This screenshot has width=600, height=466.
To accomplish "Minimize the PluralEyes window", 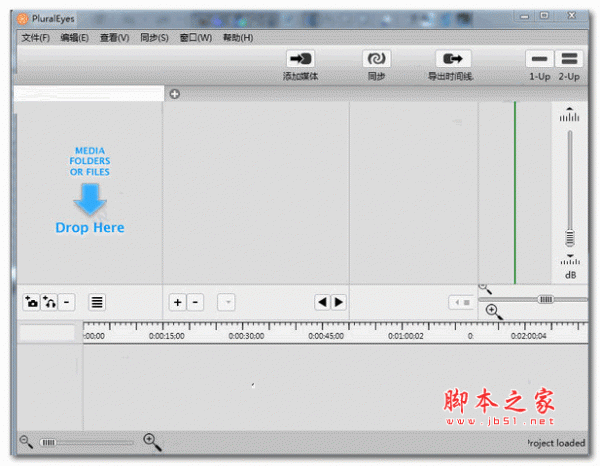I will 524,16.
